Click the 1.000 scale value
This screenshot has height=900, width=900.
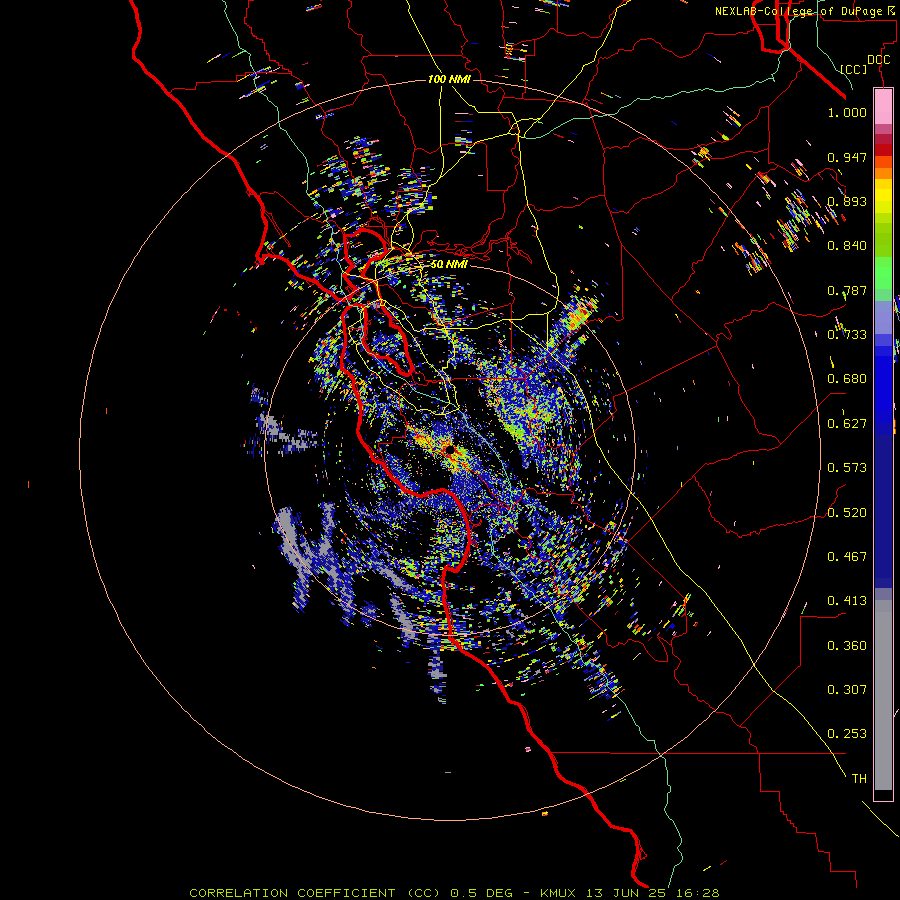click(847, 112)
